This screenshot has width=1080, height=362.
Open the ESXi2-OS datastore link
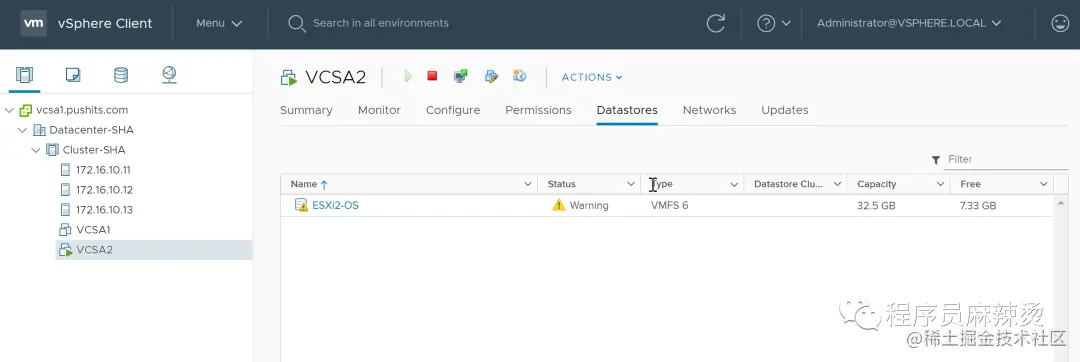[335, 205]
